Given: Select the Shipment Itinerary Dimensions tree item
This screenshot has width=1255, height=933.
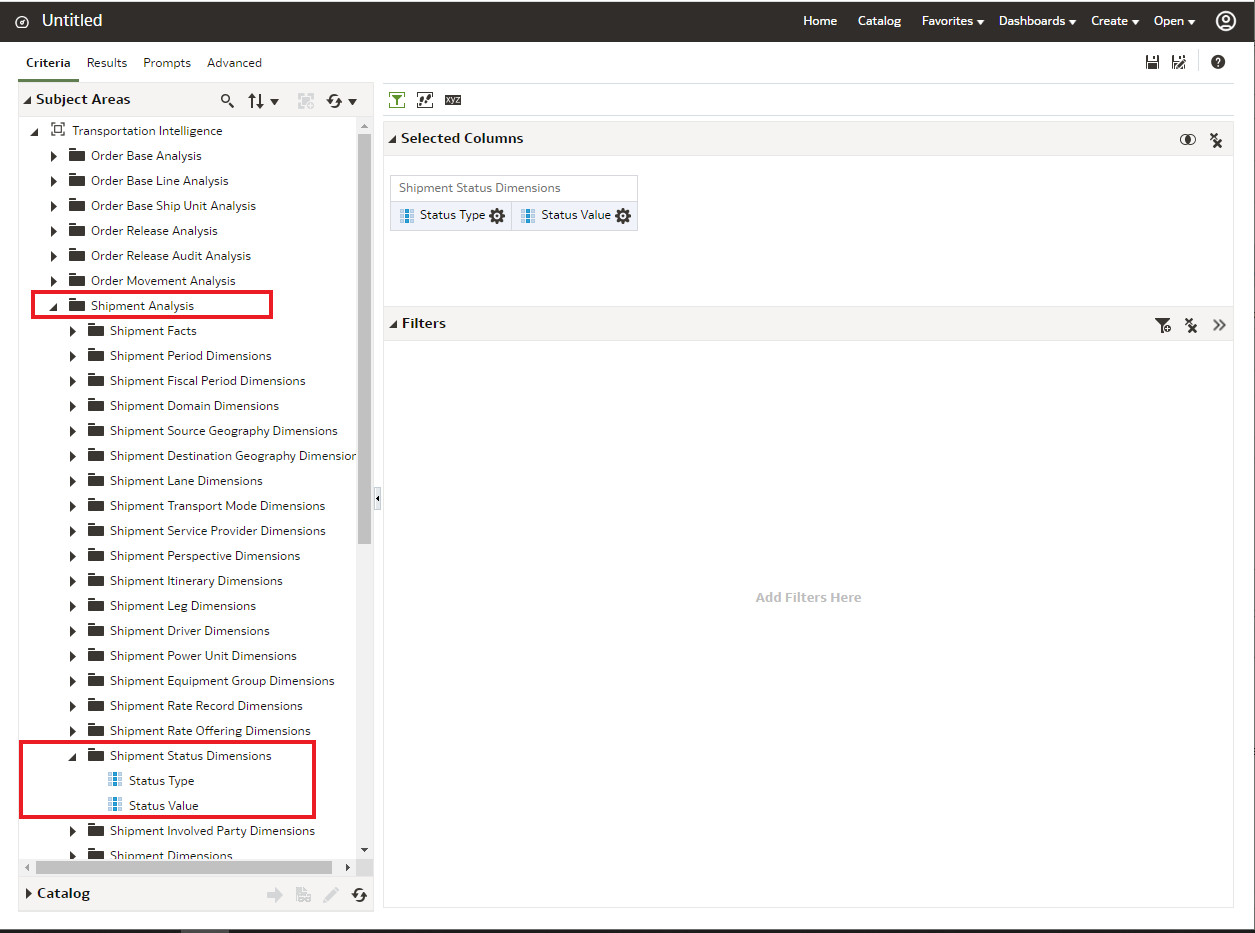Looking at the screenshot, I should coord(196,581).
